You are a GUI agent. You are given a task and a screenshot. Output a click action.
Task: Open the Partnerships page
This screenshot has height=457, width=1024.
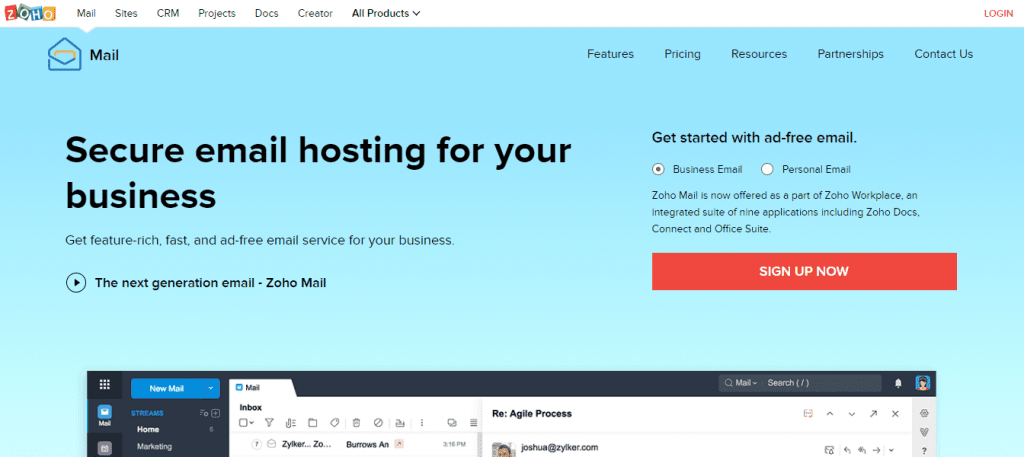(850, 54)
